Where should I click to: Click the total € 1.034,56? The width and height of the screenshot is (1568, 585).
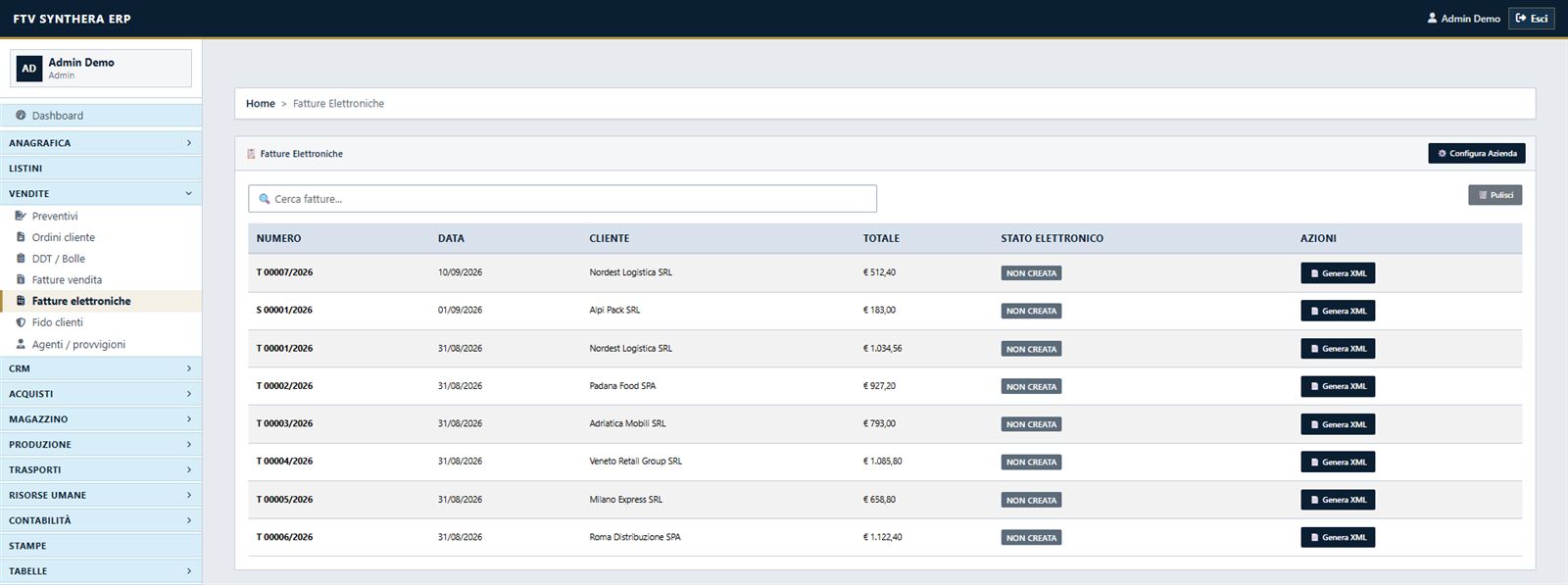coord(882,348)
